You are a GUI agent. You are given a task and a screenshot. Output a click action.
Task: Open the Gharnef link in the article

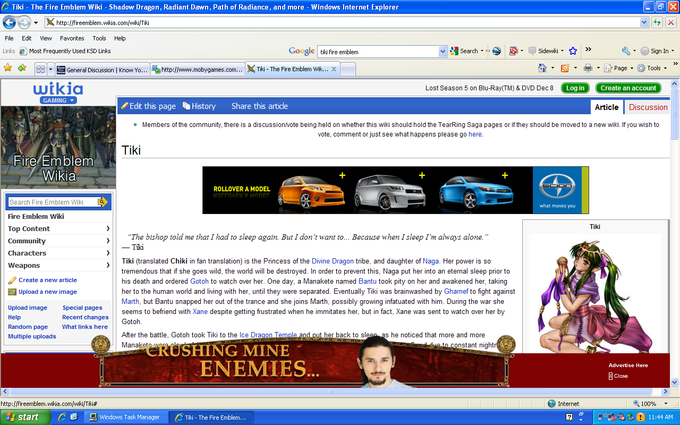456,291
